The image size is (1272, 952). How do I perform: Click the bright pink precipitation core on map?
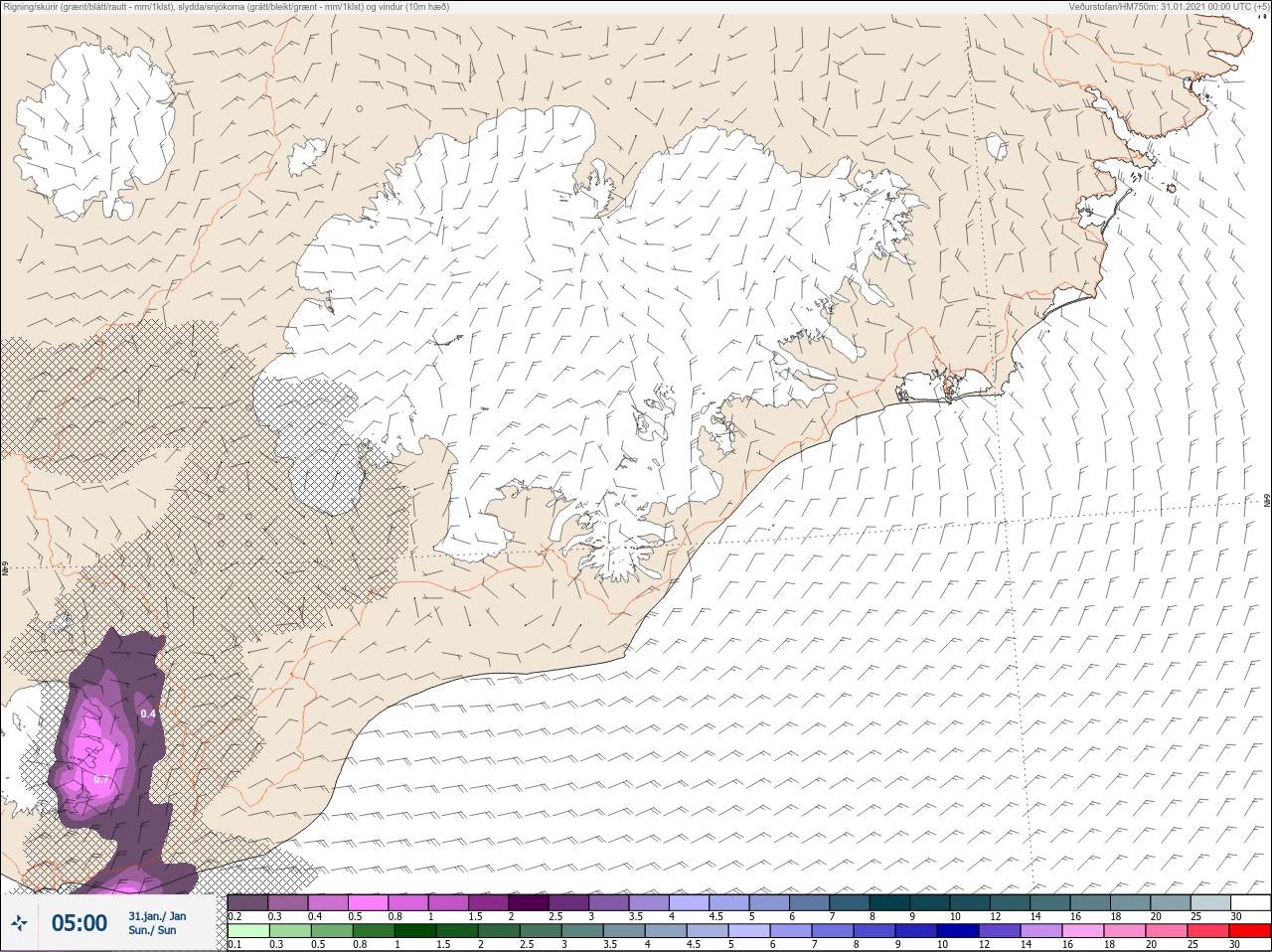[x=90, y=755]
